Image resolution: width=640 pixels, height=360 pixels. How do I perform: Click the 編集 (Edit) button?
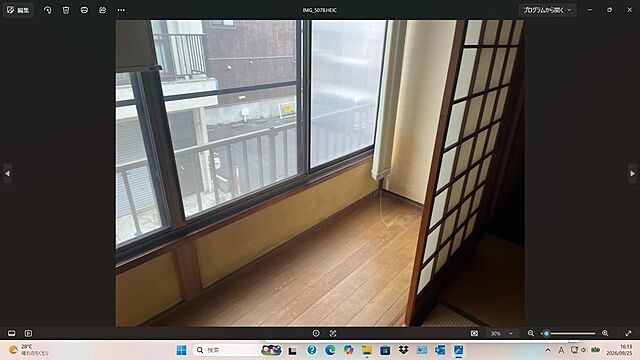click(18, 10)
